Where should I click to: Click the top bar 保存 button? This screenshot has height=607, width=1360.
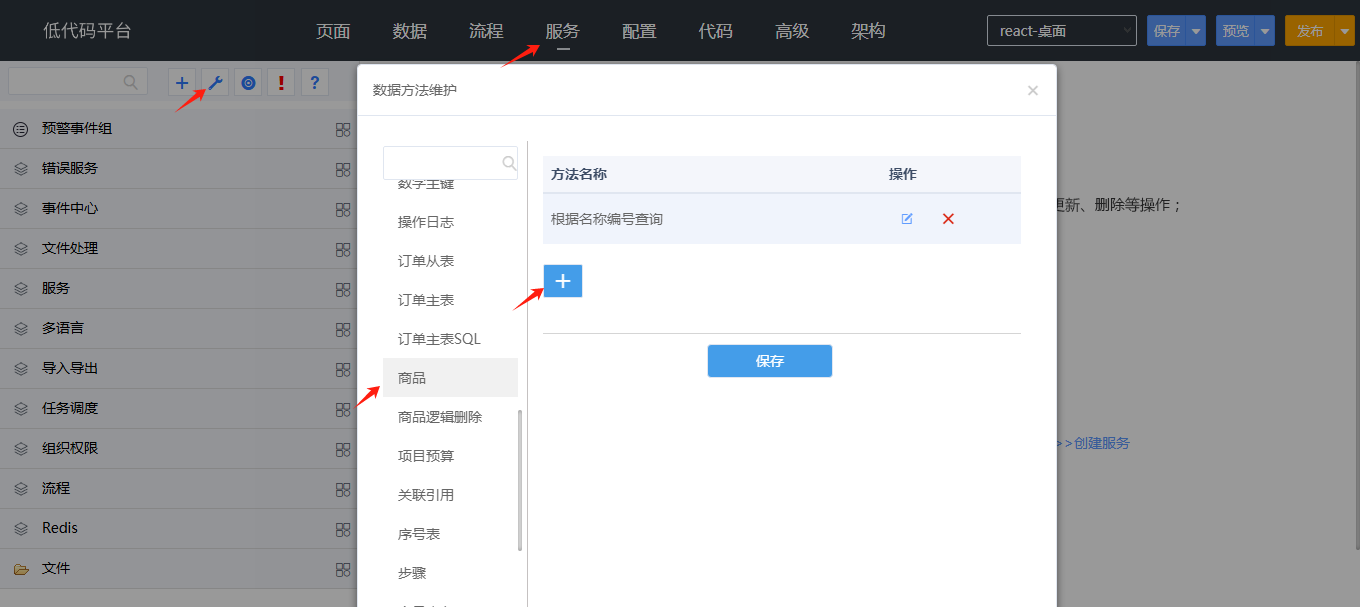[x=1167, y=31]
